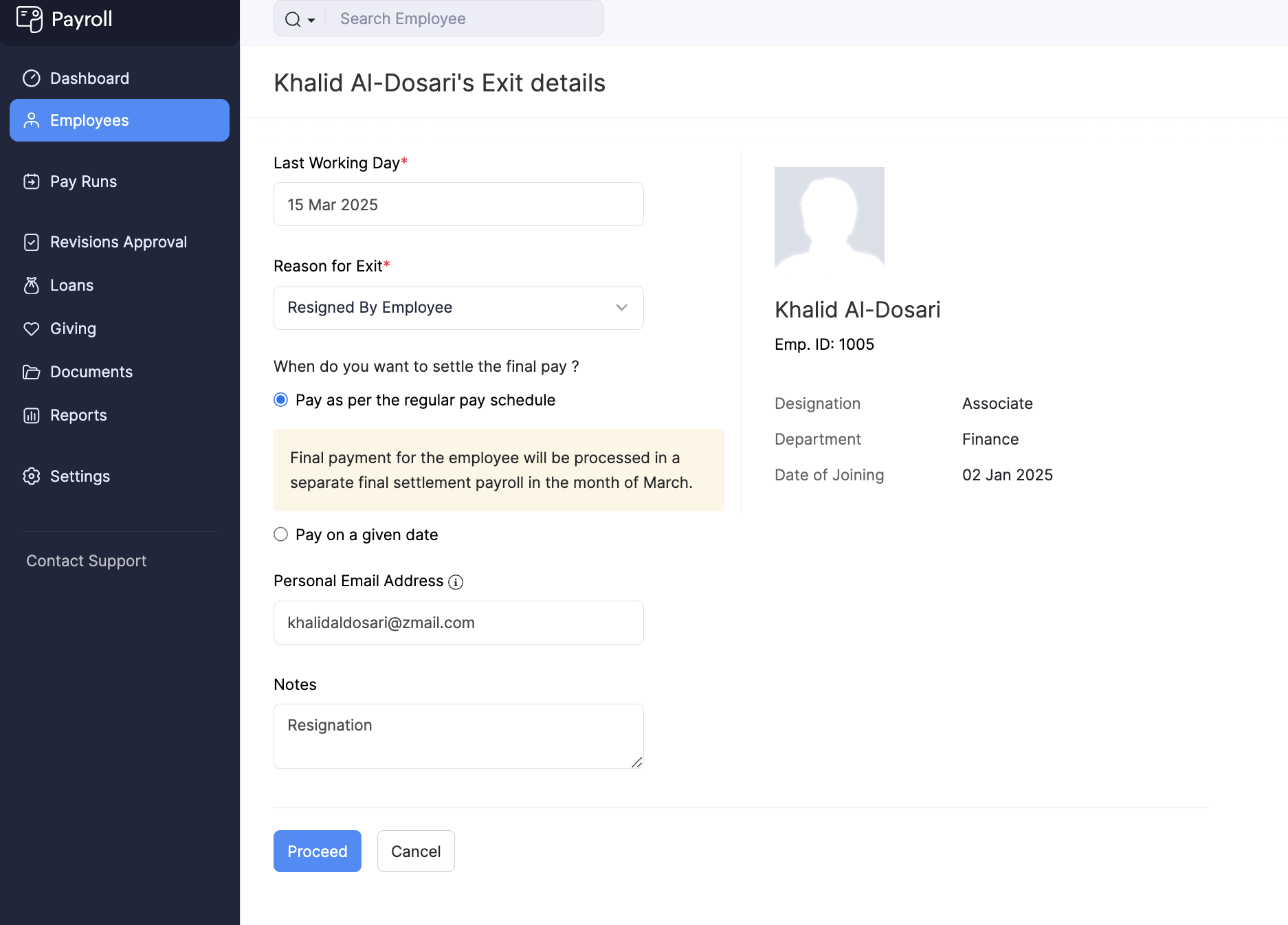Click the Proceed button
The image size is (1288, 925).
tap(317, 851)
